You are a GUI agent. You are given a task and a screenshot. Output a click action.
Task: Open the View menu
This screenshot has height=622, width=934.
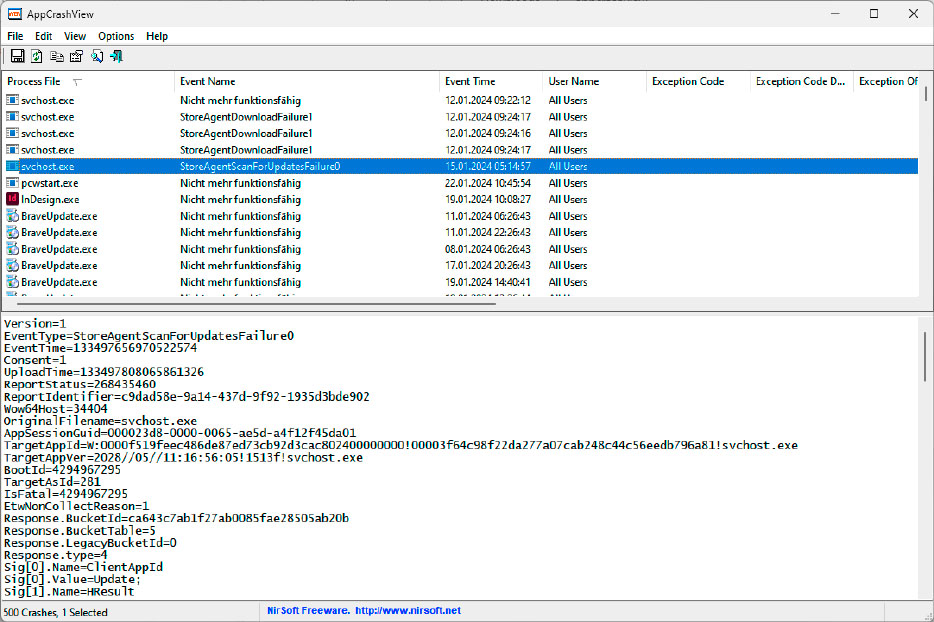(x=75, y=36)
